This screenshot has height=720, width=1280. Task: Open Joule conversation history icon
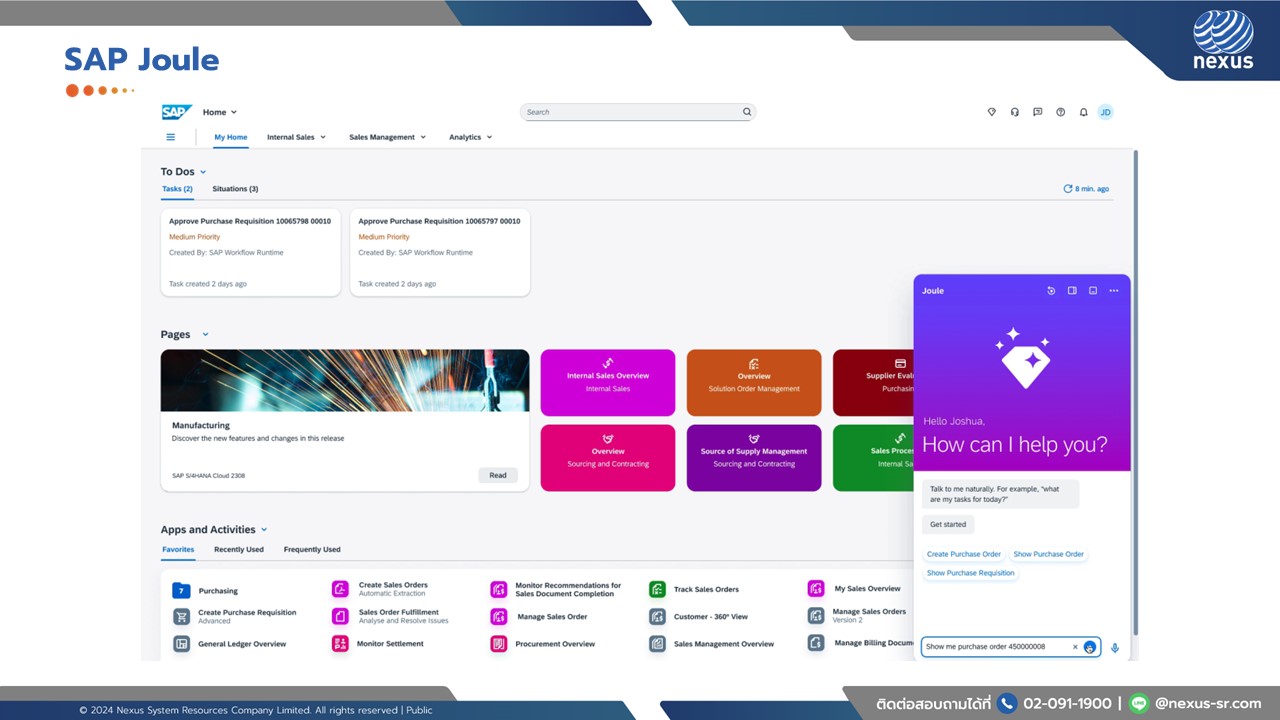point(1050,290)
